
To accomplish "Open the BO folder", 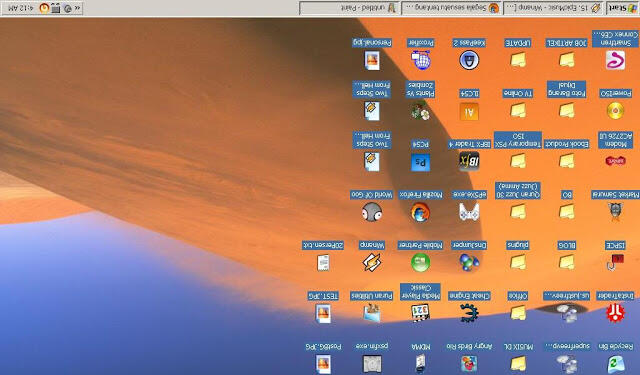I will coord(567,212).
